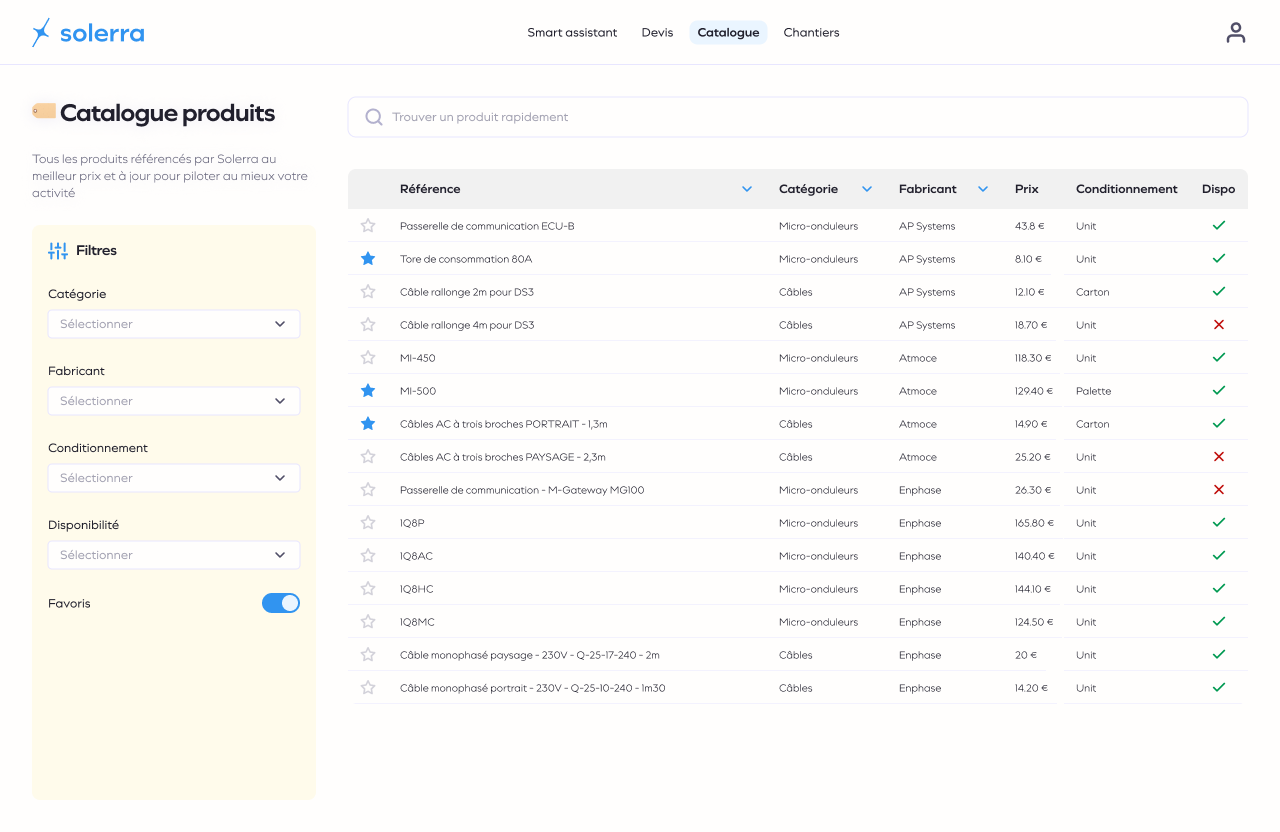The image size is (1280, 832).
Task: Sort by the Référence column chevron
Action: [x=747, y=189]
